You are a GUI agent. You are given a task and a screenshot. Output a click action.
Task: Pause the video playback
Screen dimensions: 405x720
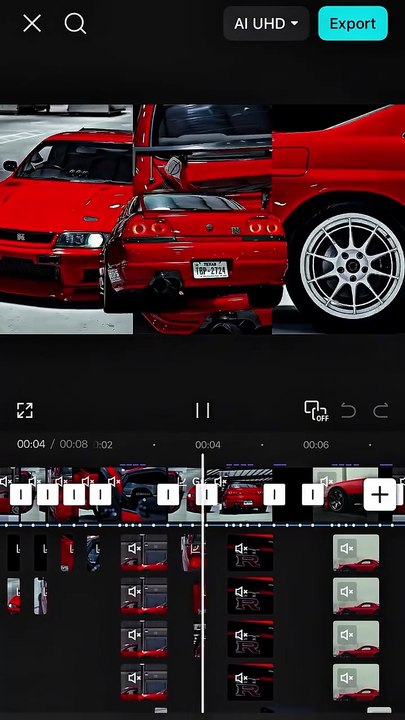(202, 410)
